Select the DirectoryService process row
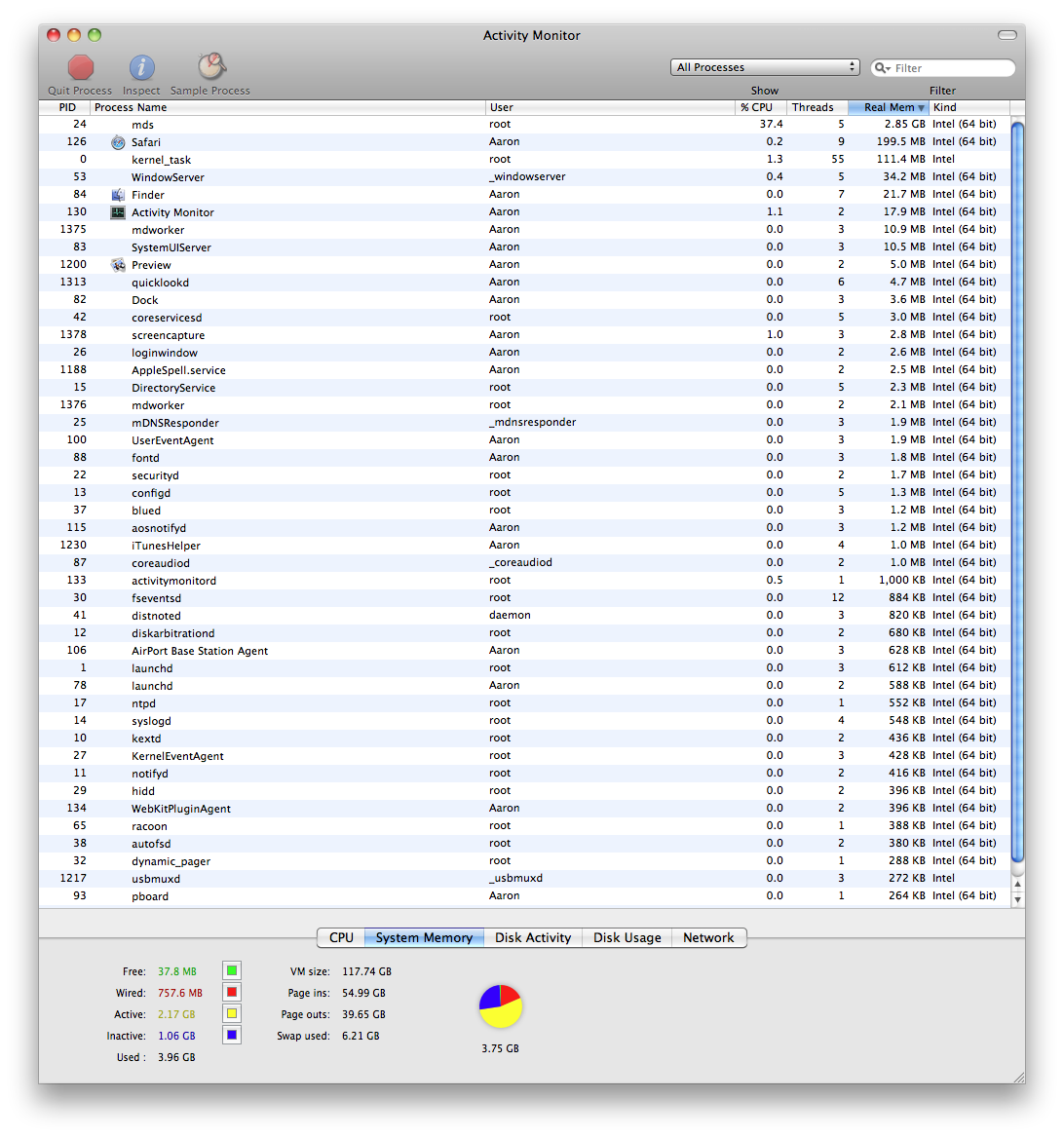This screenshot has height=1137, width=1064. pos(524,387)
